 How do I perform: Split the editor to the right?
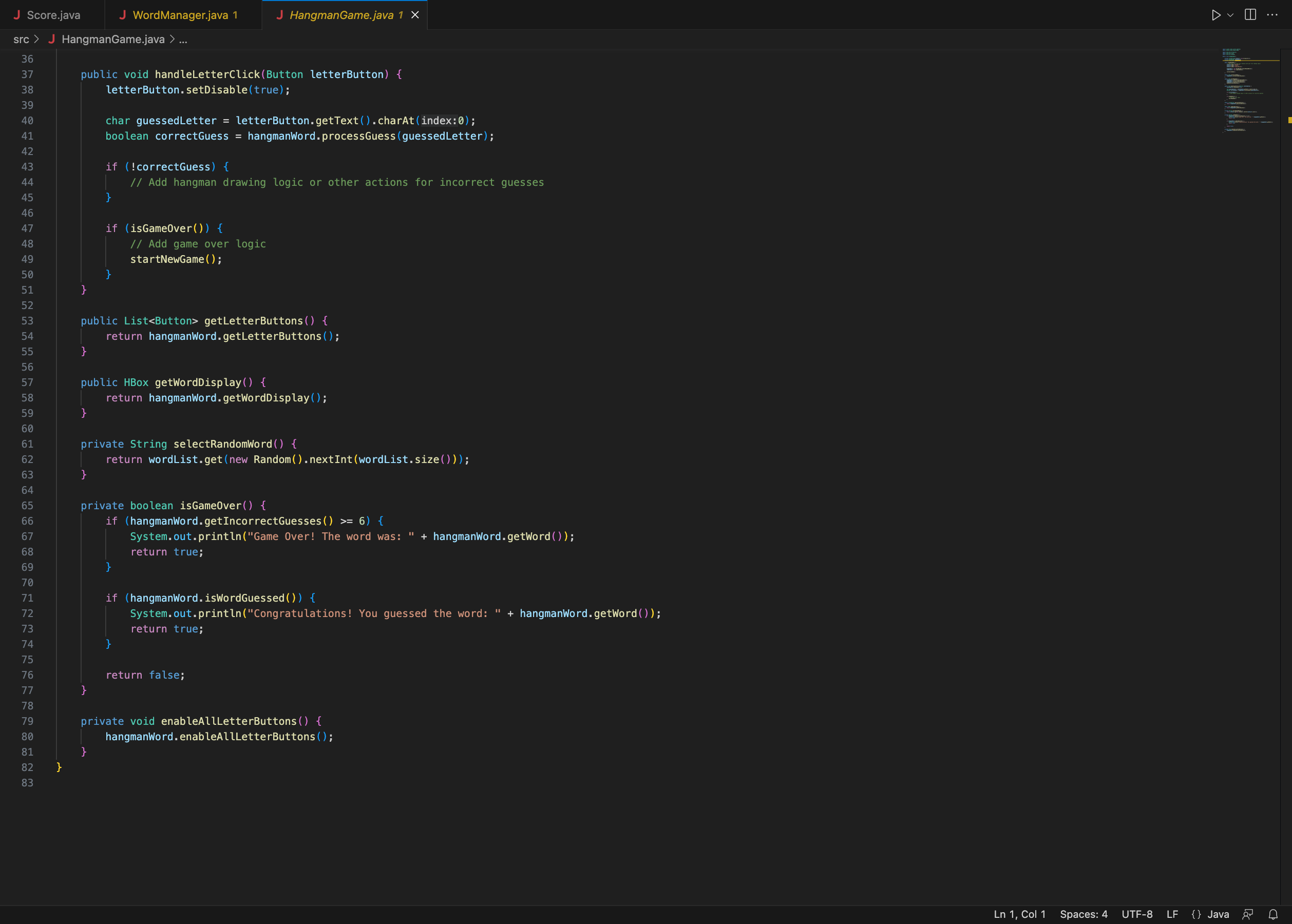tap(1250, 15)
